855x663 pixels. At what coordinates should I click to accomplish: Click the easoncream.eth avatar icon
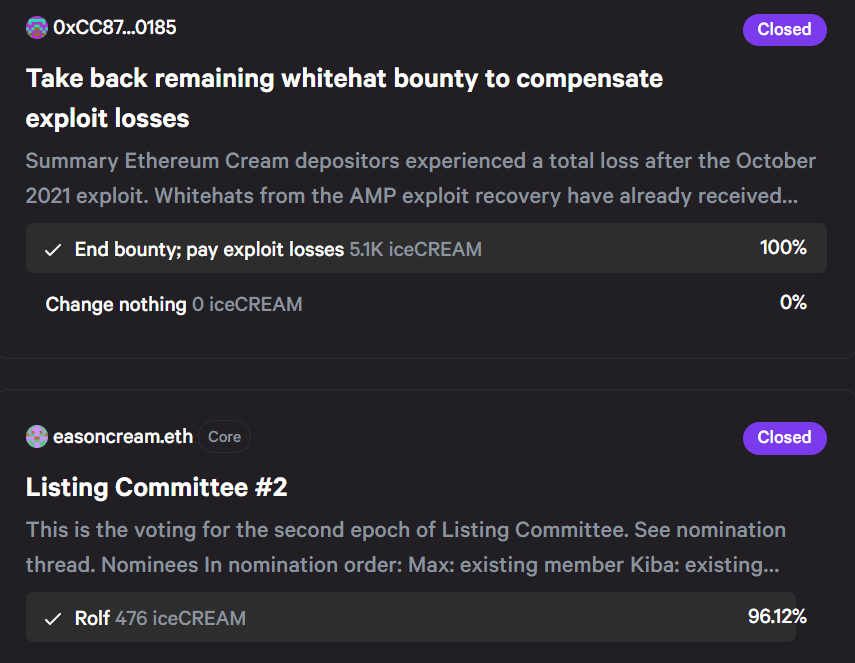[x=37, y=437]
